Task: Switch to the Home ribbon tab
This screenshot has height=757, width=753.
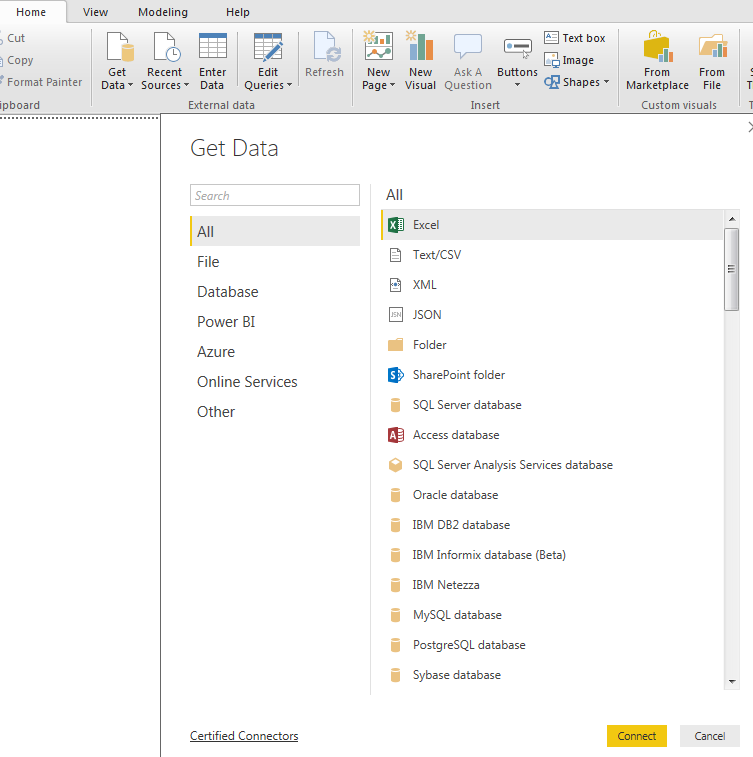Action: pos(31,12)
